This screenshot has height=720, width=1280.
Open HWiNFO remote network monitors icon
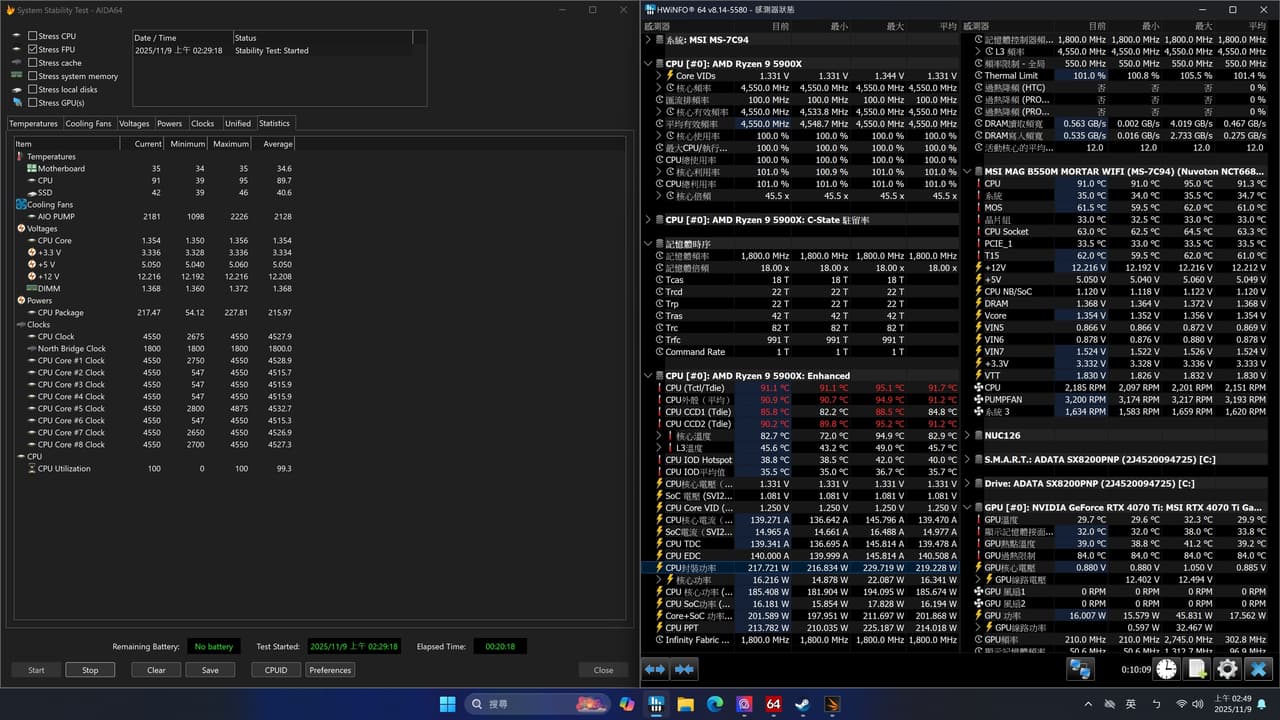point(1079,669)
